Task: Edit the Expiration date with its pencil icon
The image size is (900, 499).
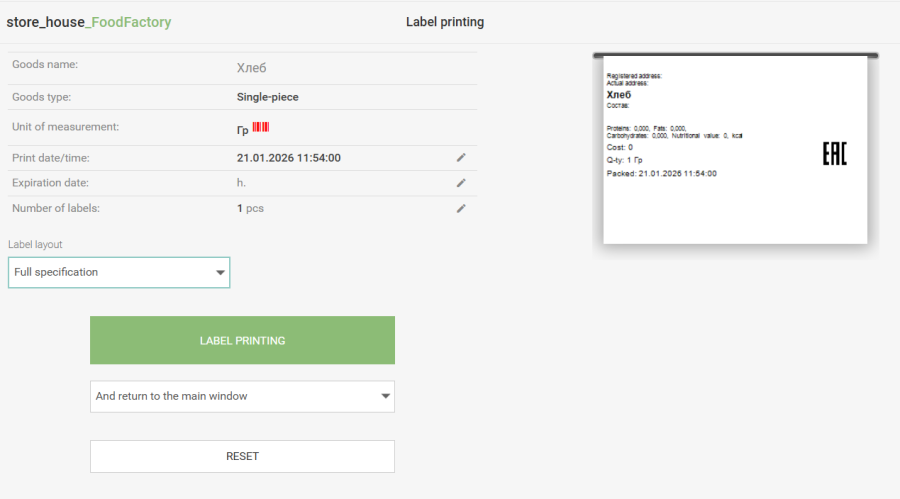Action: pos(461,183)
